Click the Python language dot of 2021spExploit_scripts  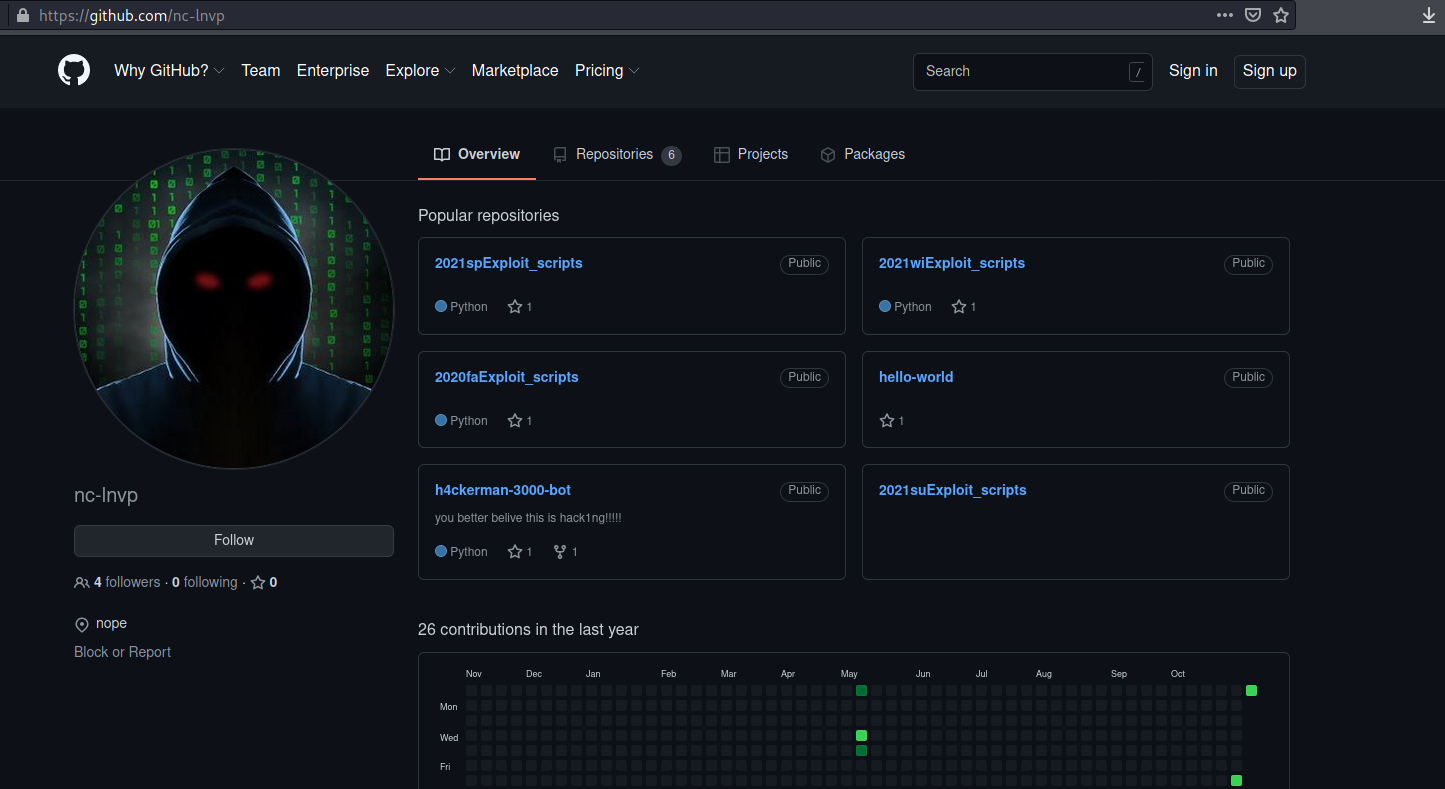441,307
